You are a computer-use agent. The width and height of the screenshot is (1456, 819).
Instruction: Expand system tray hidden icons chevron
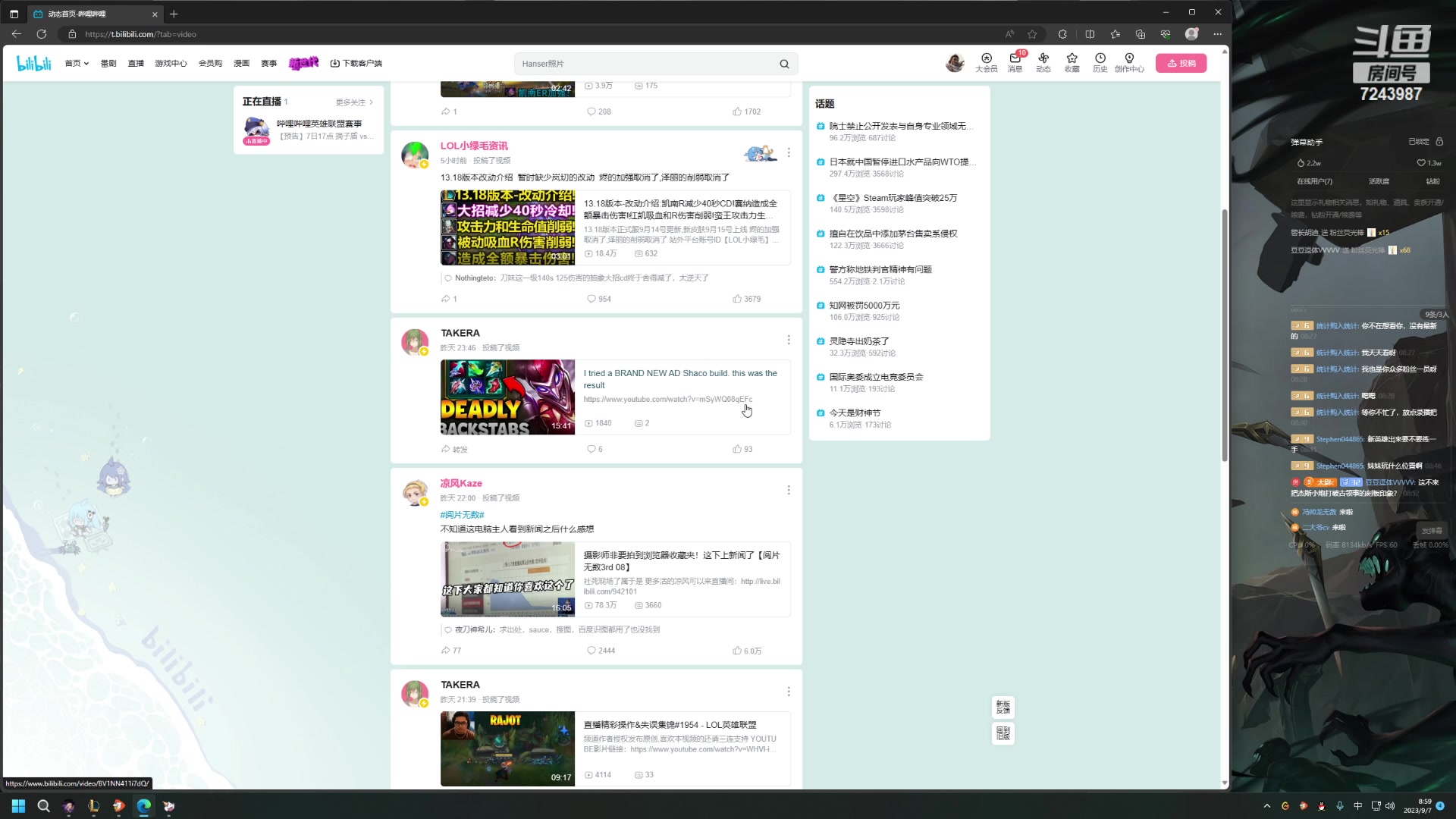click(x=1266, y=806)
